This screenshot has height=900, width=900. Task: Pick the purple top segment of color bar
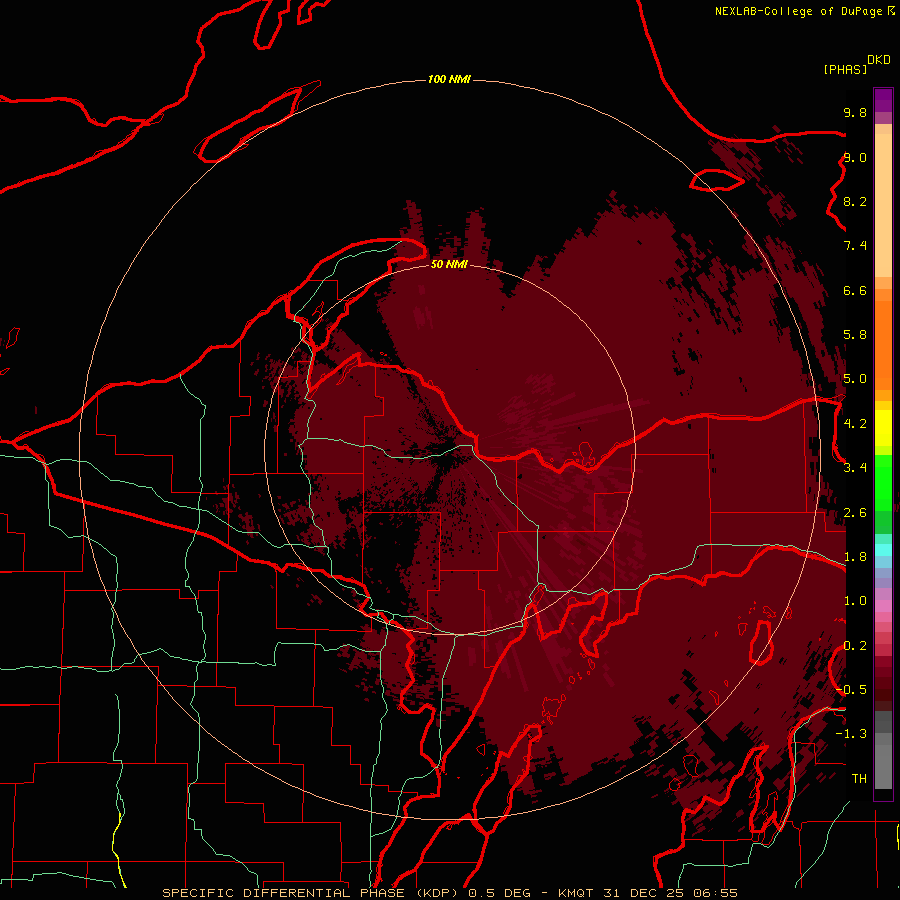pyautogui.click(x=883, y=100)
